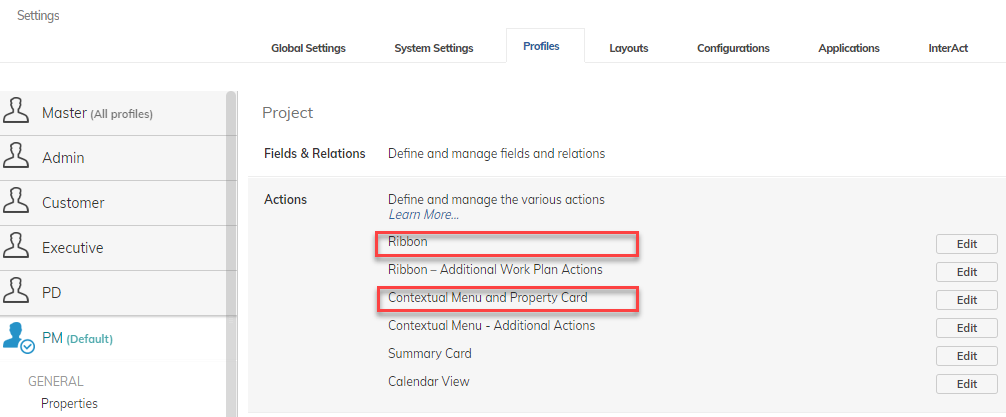This screenshot has height=417, width=1006.
Task: Click the Master profile user icon
Action: tap(15, 112)
